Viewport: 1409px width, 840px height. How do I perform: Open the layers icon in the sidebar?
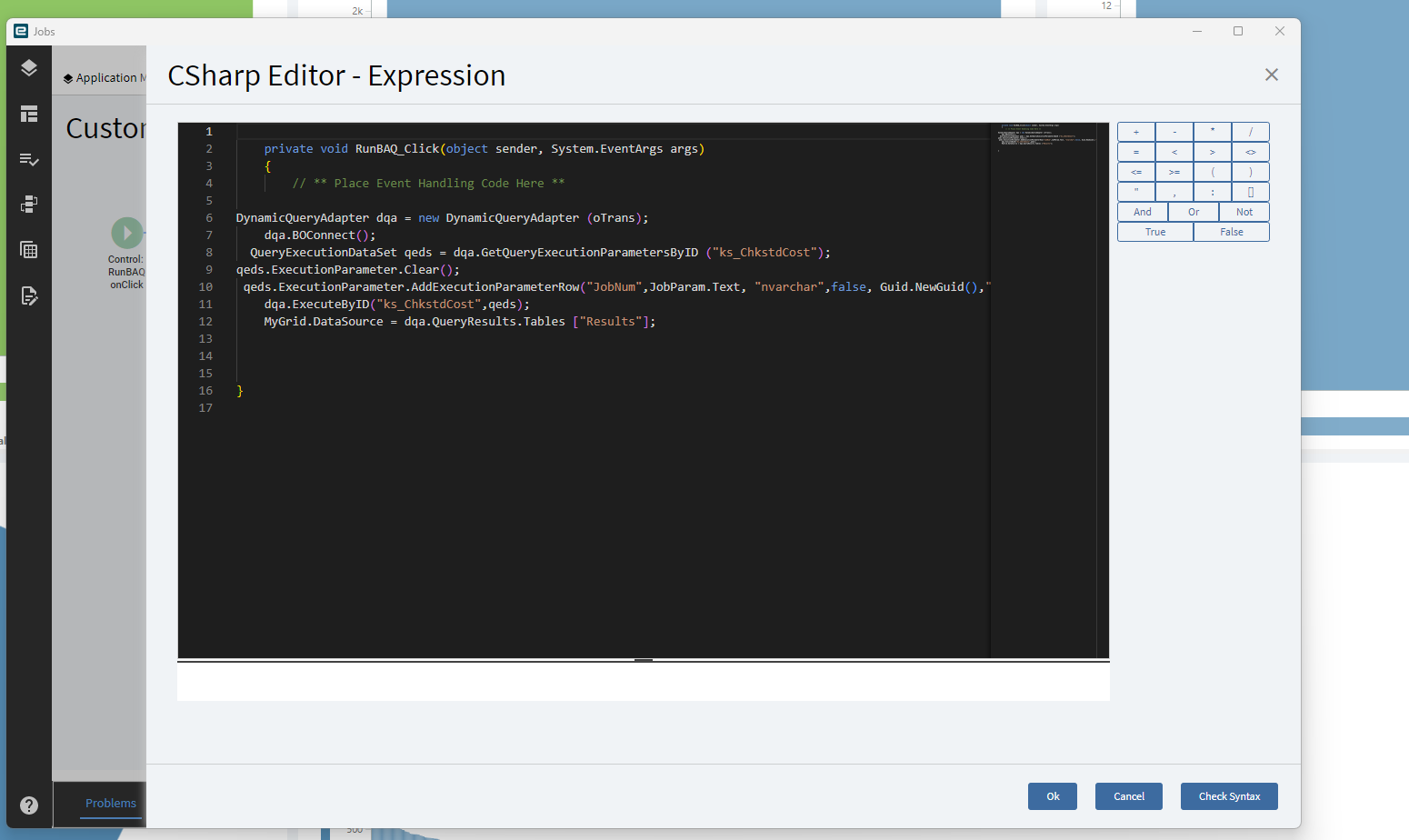pos(29,68)
